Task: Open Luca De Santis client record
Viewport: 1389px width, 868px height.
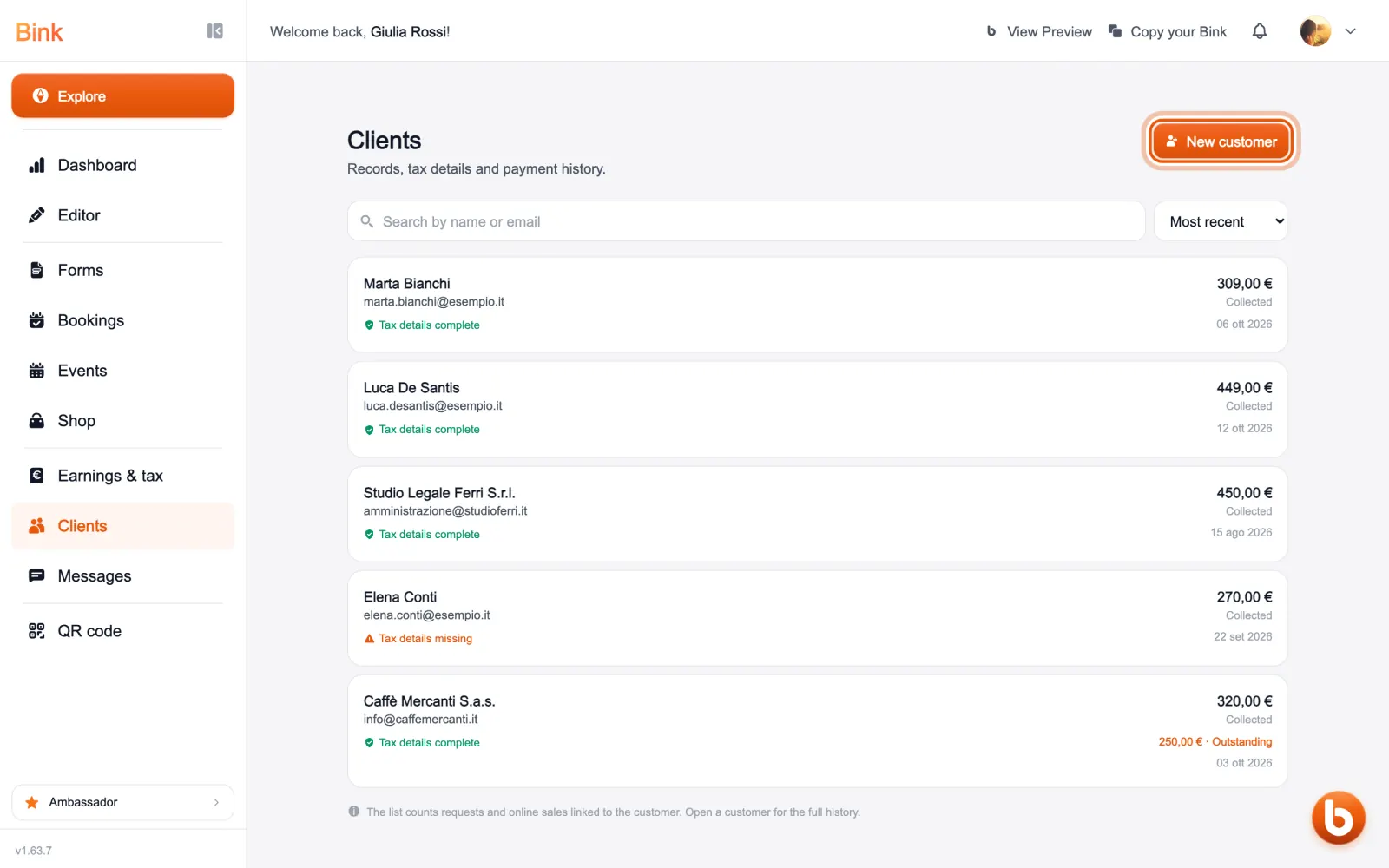Action: point(817,409)
